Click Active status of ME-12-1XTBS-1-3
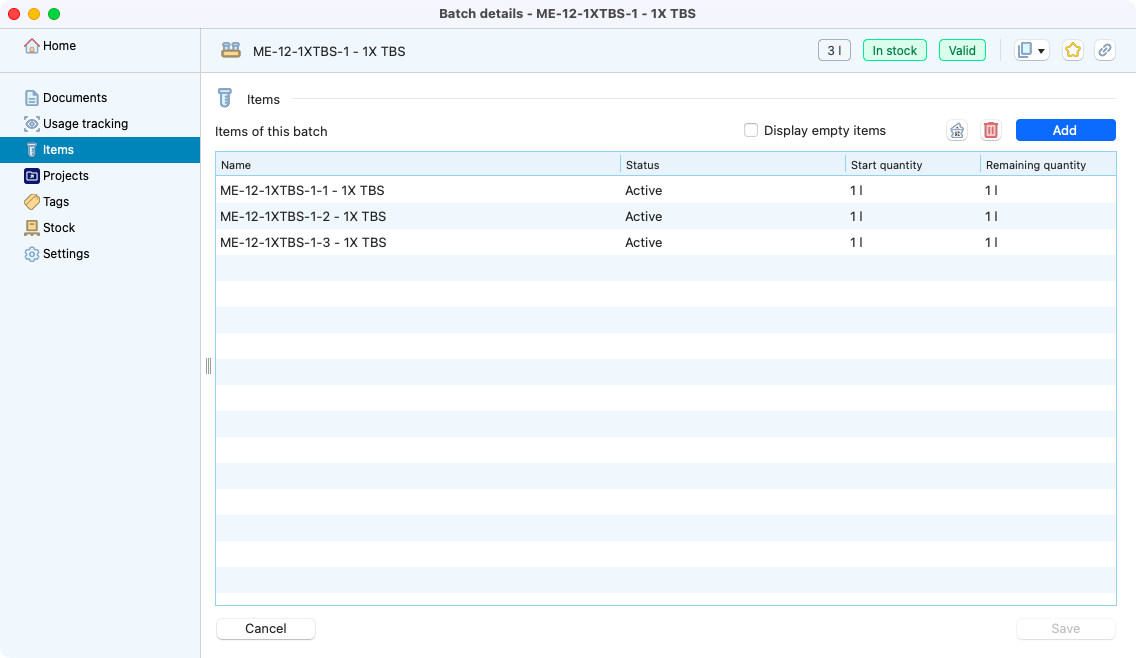The height and width of the screenshot is (658, 1136). 643,243
